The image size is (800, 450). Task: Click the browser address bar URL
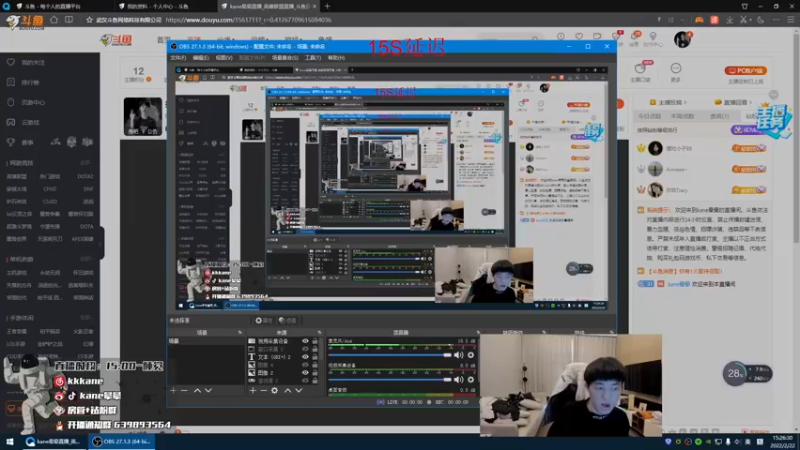[248, 20]
